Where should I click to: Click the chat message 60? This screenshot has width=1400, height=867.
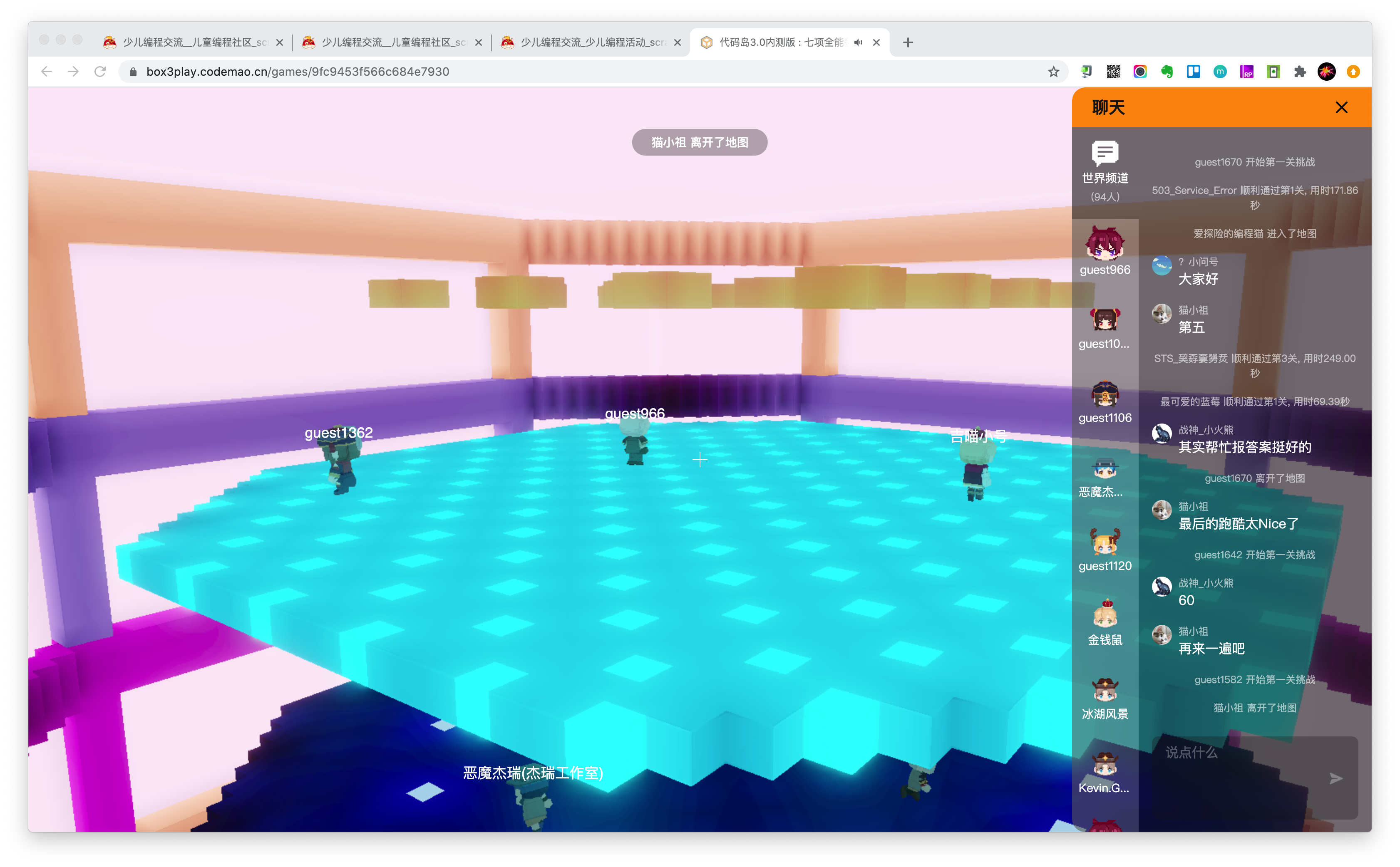[x=1186, y=600]
